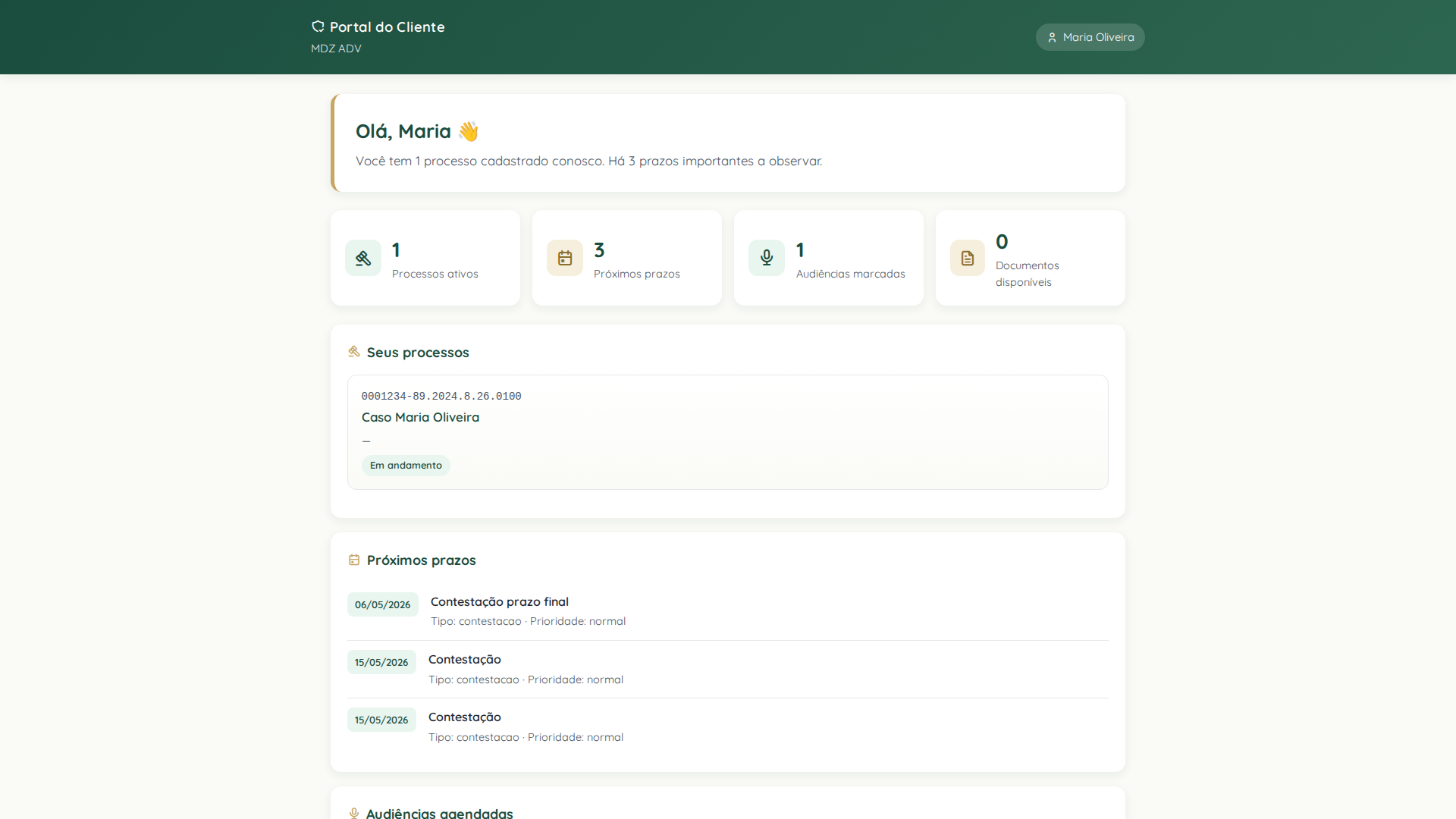Select Contestação prazo final deadline

click(500, 601)
